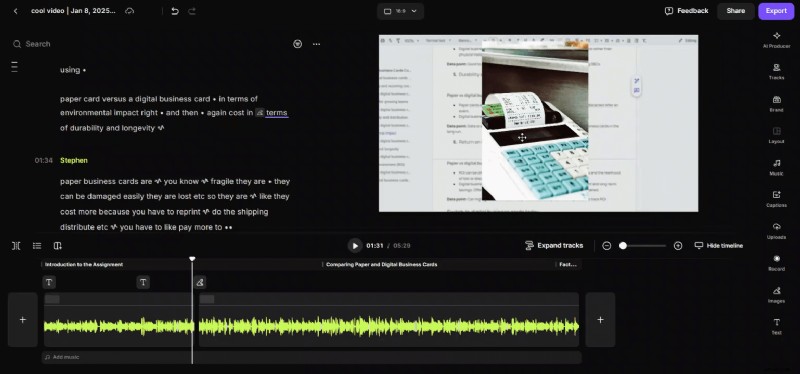The height and width of the screenshot is (374, 800).
Task: Open AI Producer panel
Action: 777,40
